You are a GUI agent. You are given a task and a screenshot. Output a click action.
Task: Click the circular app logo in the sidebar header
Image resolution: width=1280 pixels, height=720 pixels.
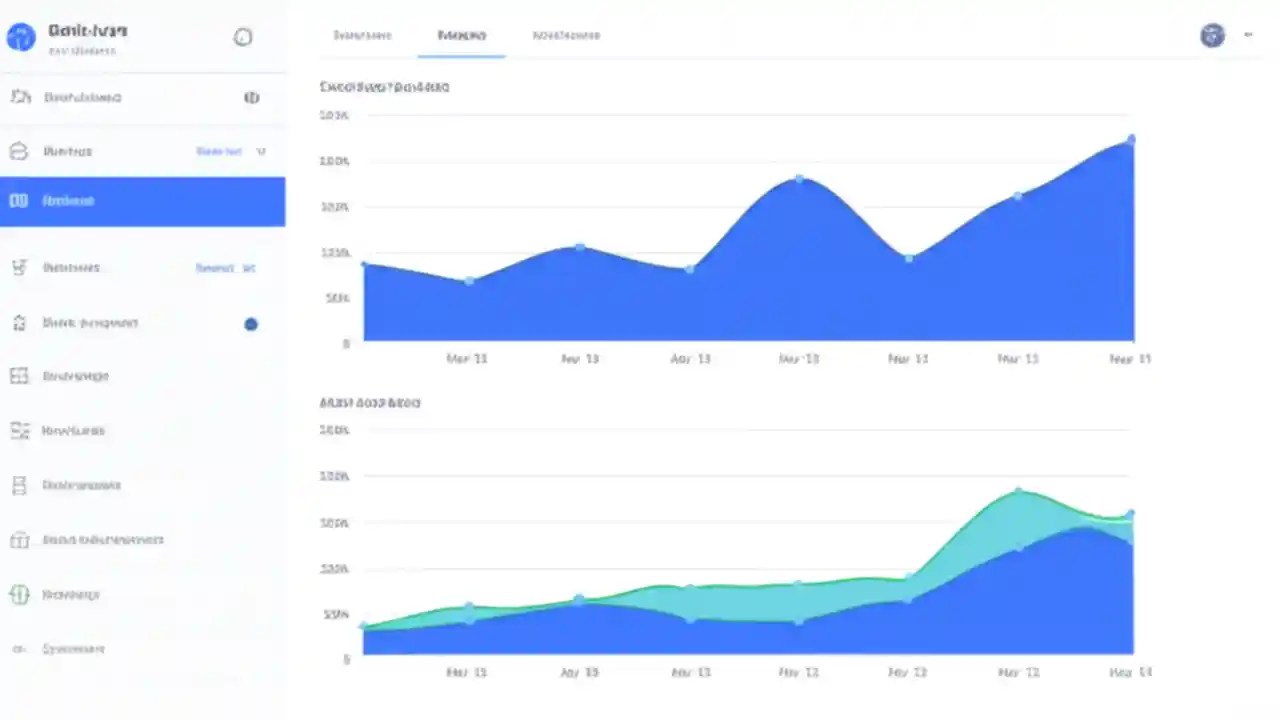[20, 37]
